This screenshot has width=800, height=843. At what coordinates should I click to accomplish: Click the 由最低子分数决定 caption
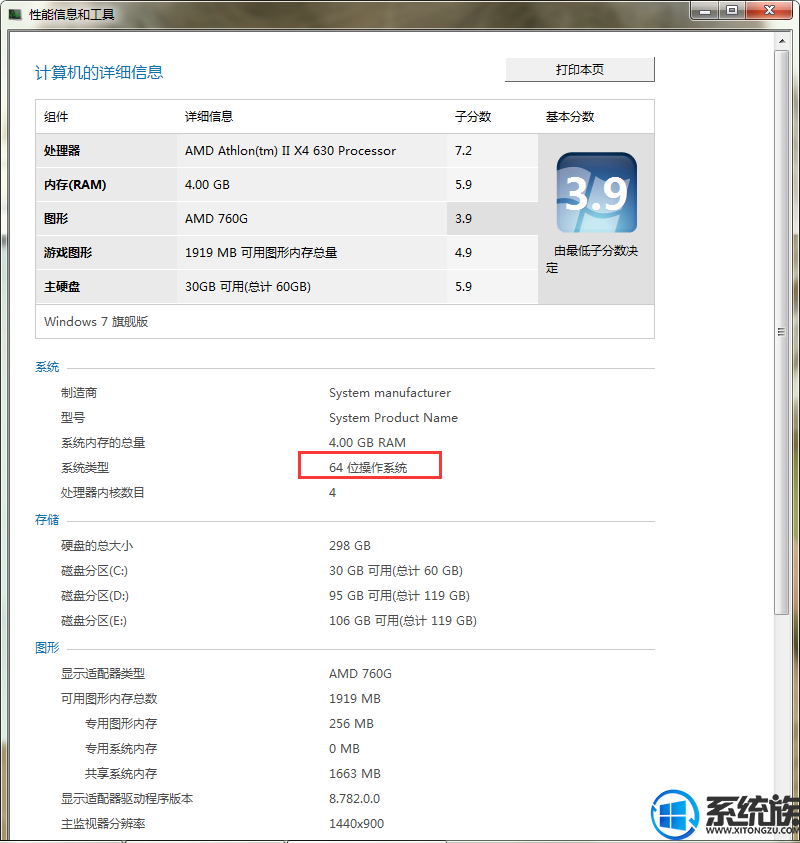coord(592,259)
